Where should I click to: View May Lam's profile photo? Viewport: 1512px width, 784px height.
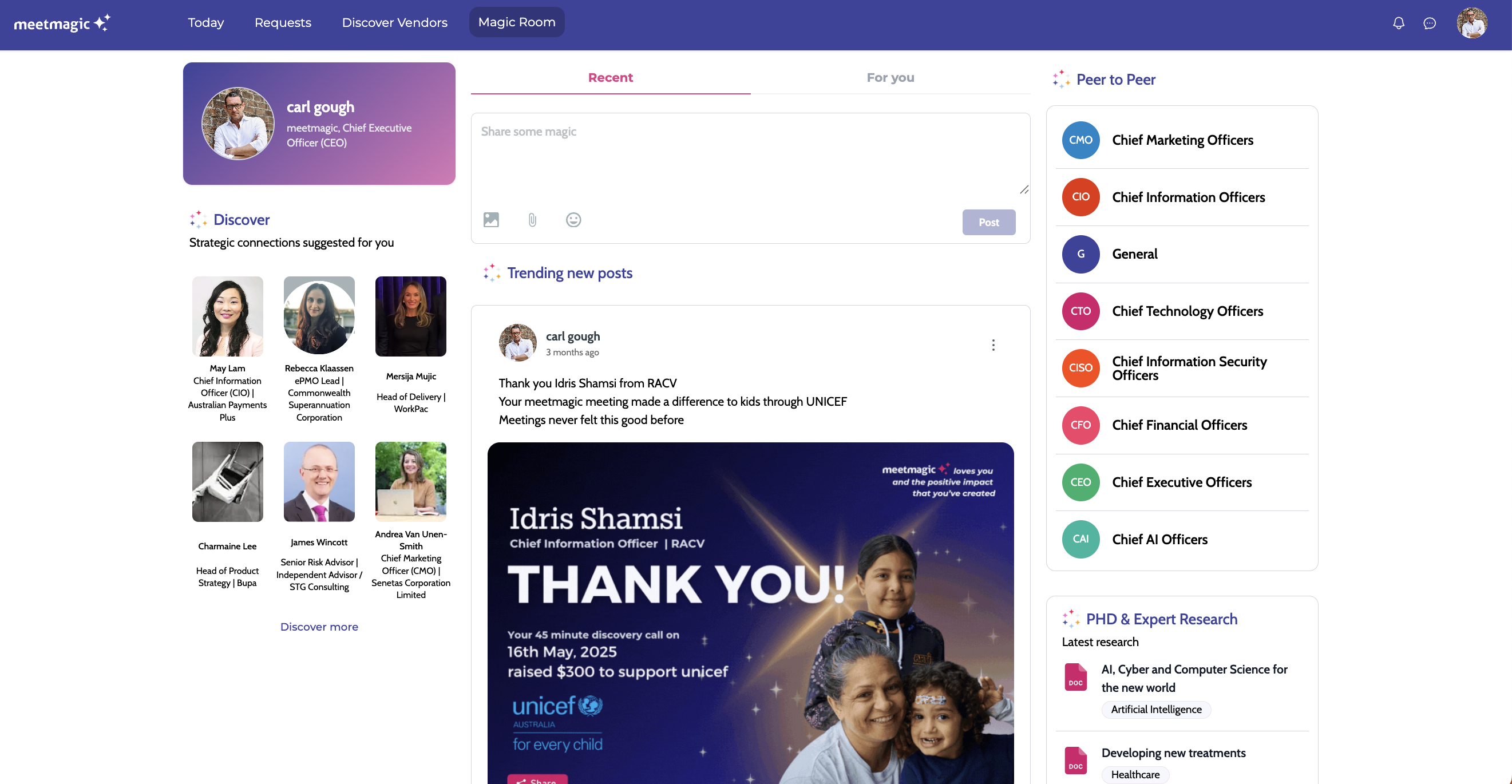coord(228,316)
